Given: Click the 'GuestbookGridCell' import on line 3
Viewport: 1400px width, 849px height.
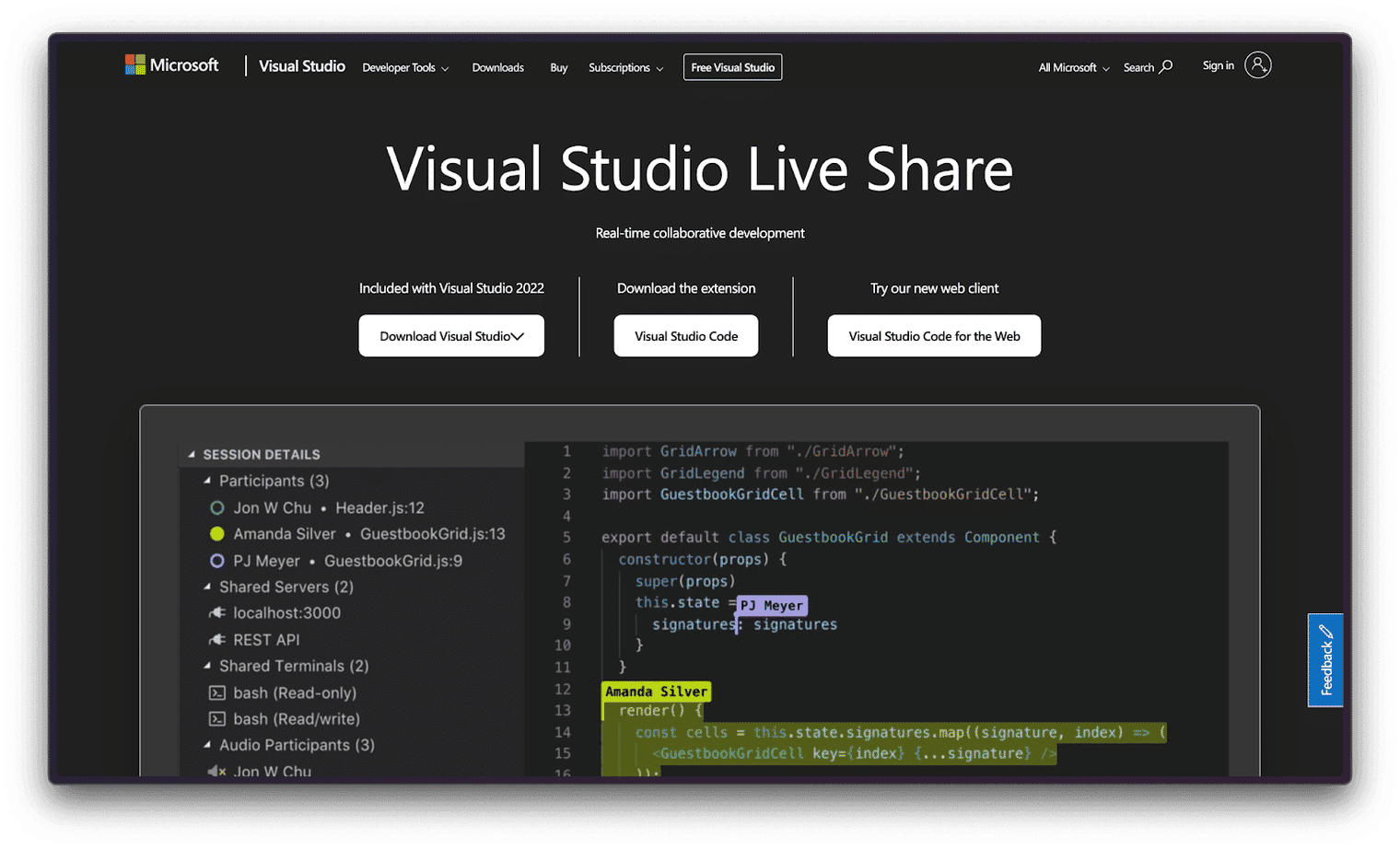Looking at the screenshot, I should 732,494.
